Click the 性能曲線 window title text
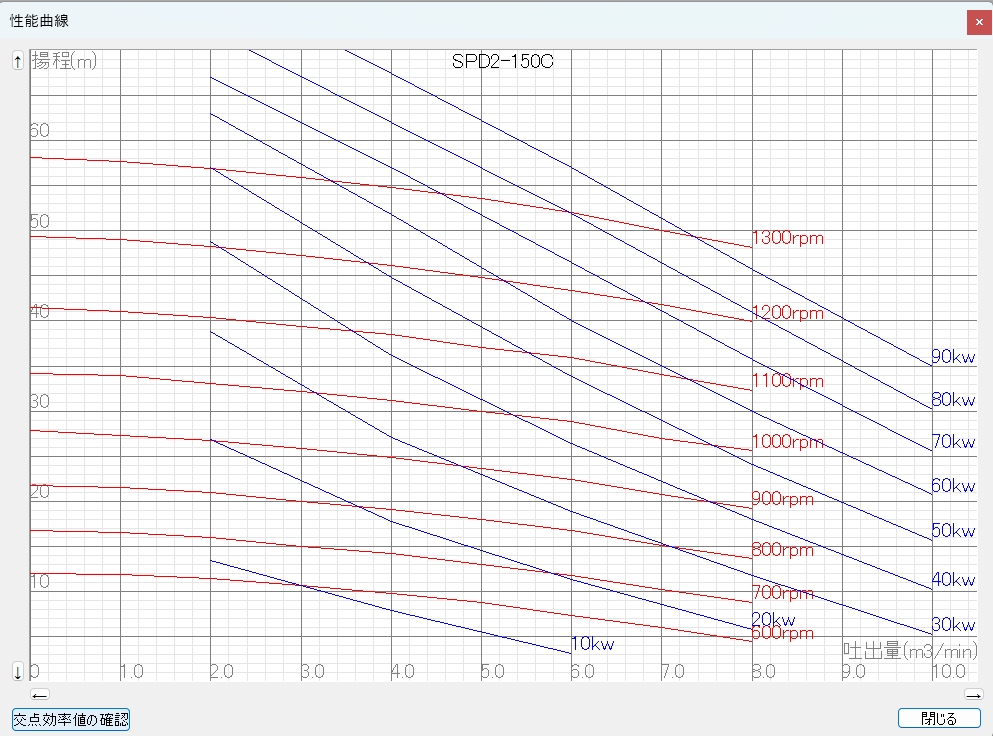 [x=40, y=20]
